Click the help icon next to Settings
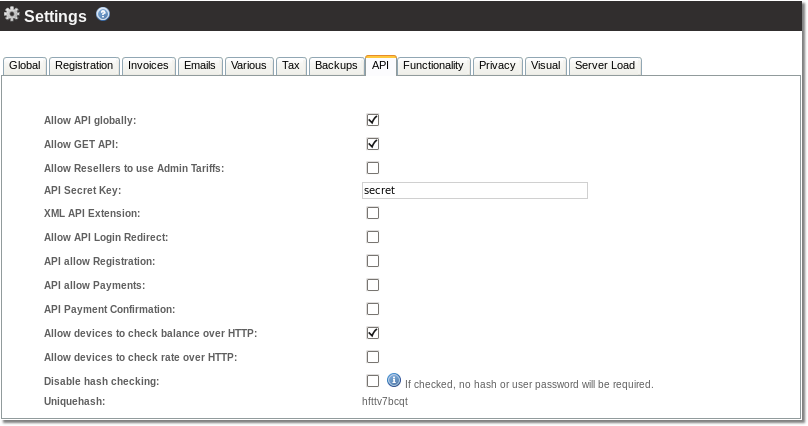The height and width of the screenshot is (426, 808). point(103,15)
